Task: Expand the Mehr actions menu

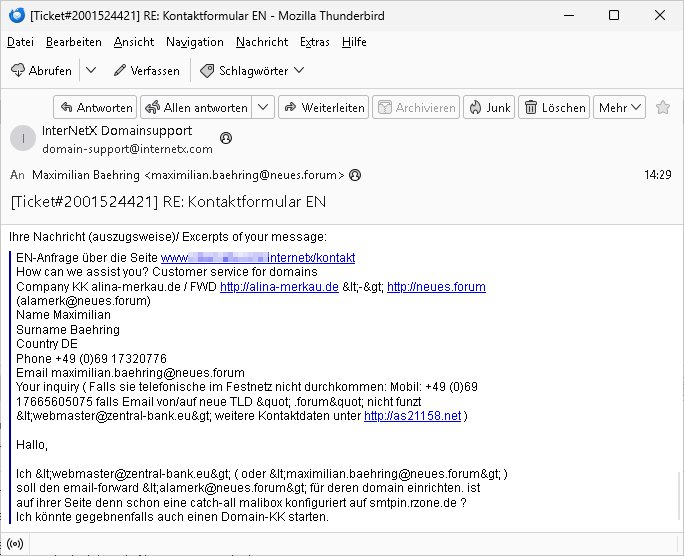Action: 620,108
